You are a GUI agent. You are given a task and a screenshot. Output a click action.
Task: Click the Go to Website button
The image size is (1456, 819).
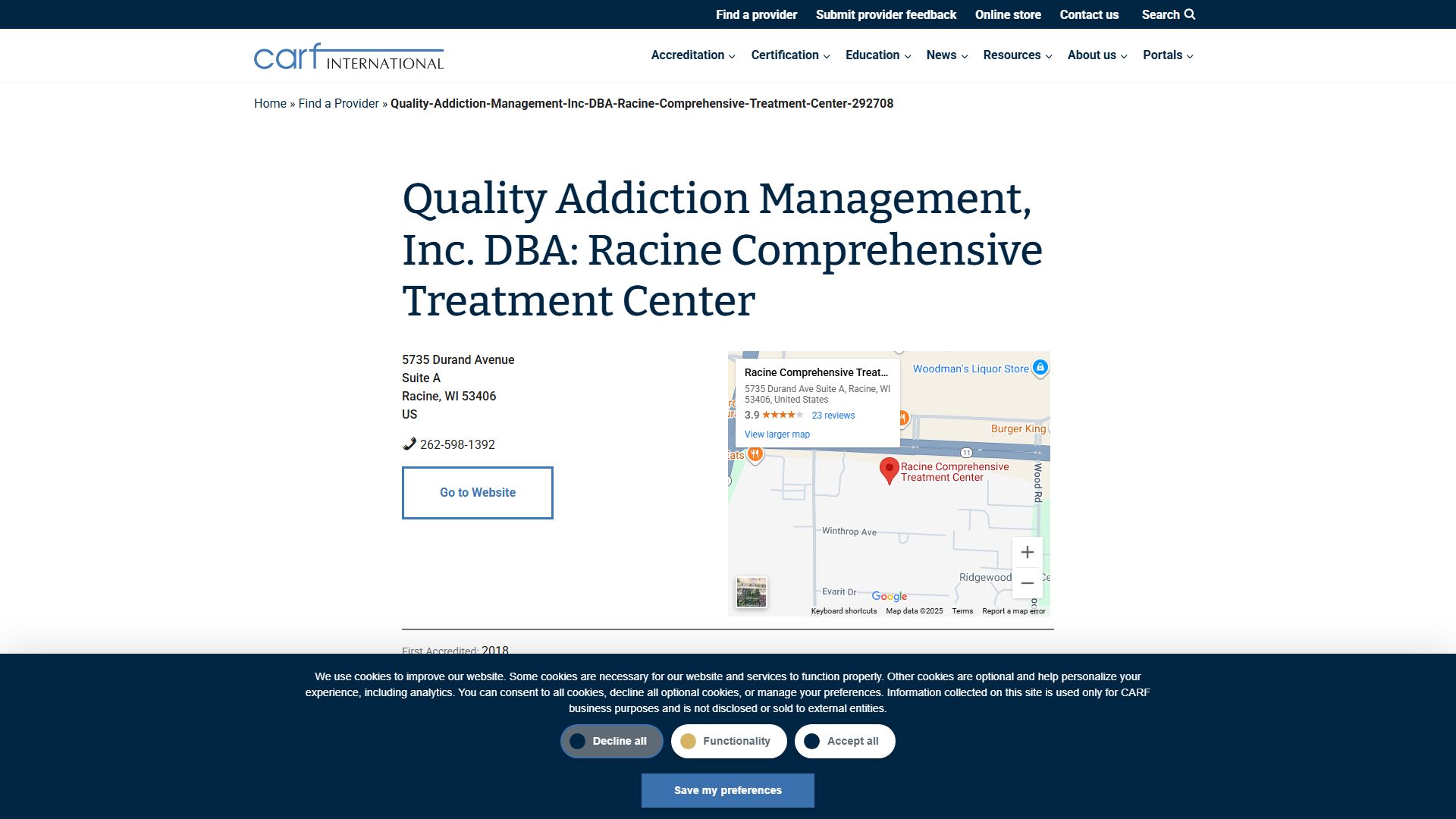[x=478, y=493]
